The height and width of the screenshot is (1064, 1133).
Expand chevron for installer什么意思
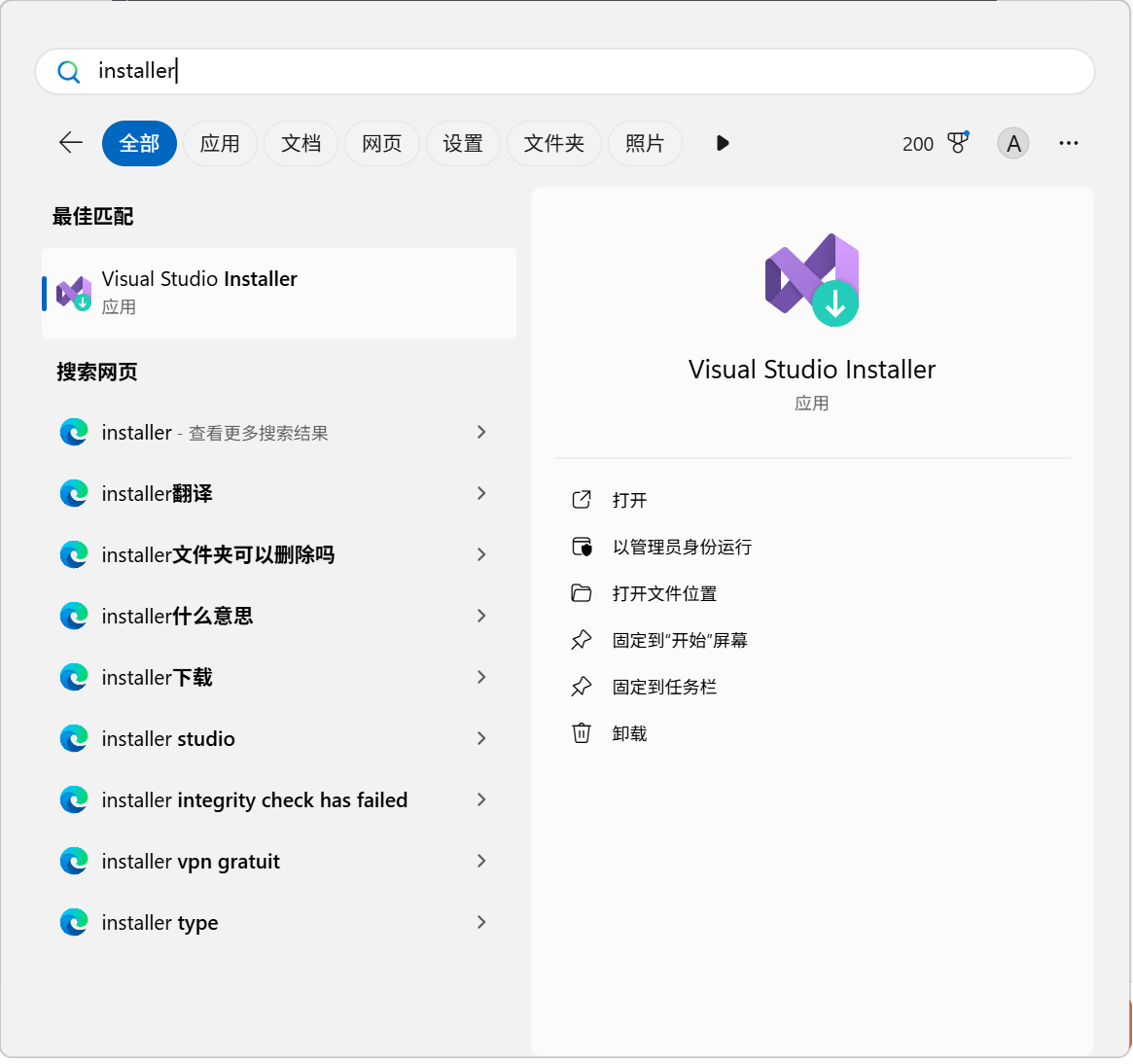[x=482, y=616]
